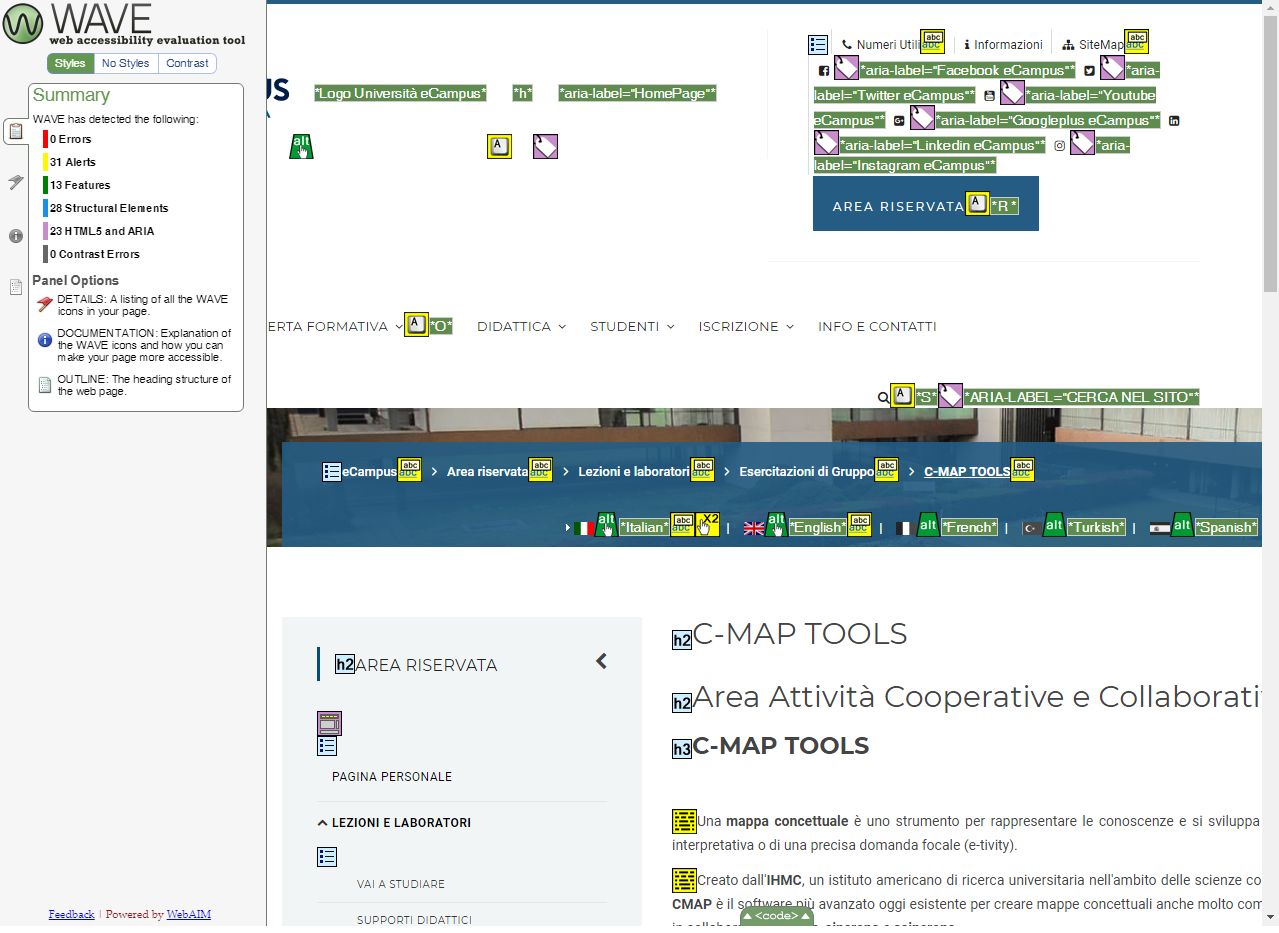Screen dimensions: 1279x933
Task: Select the Turkish flag language
Action: point(1030,527)
